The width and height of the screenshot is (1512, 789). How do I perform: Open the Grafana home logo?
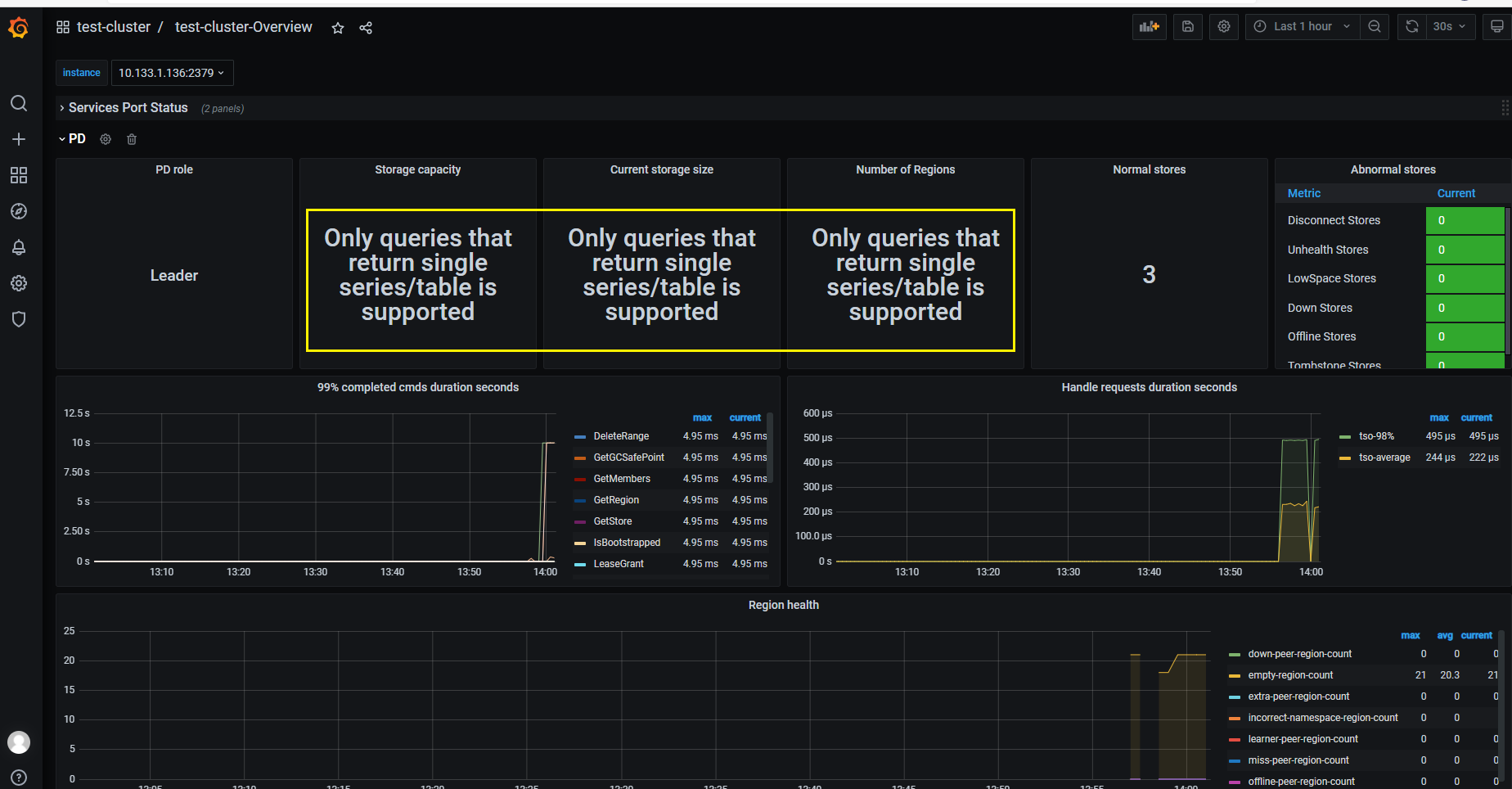pos(19,28)
